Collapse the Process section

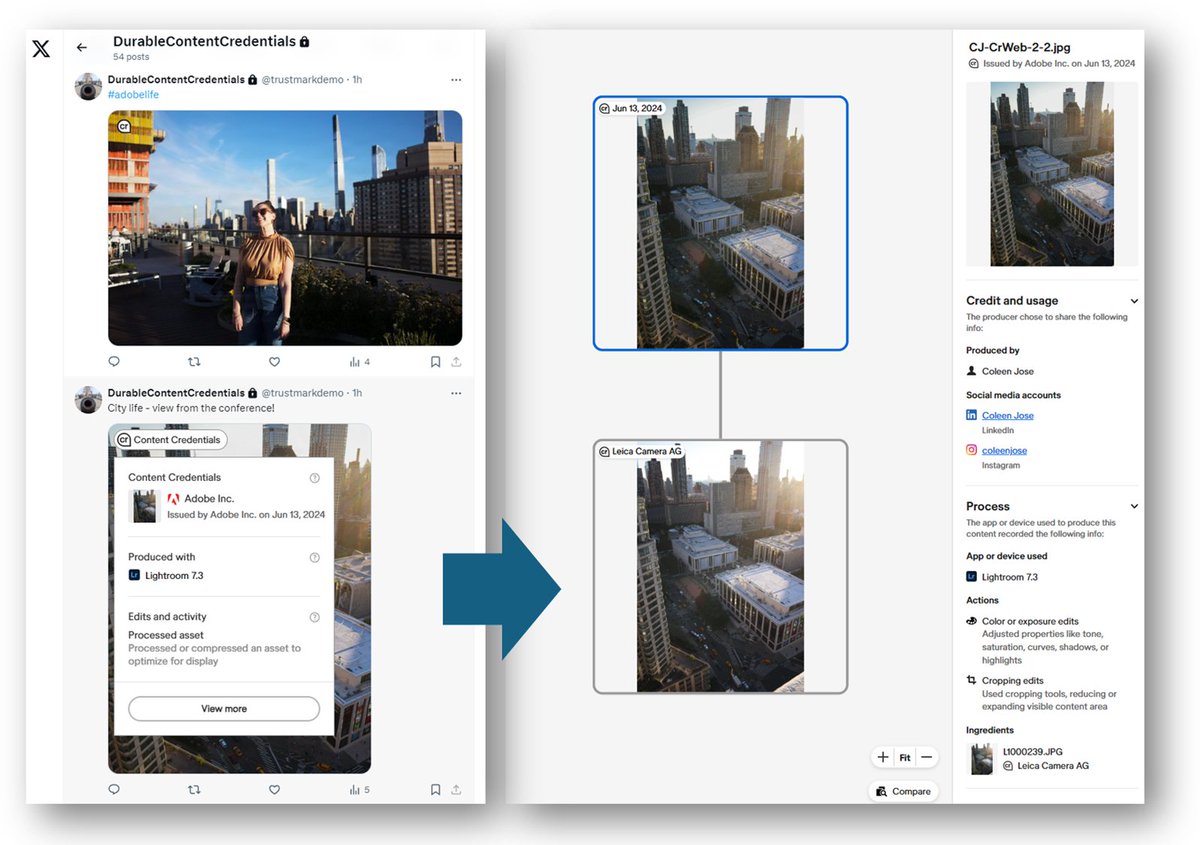(1134, 507)
